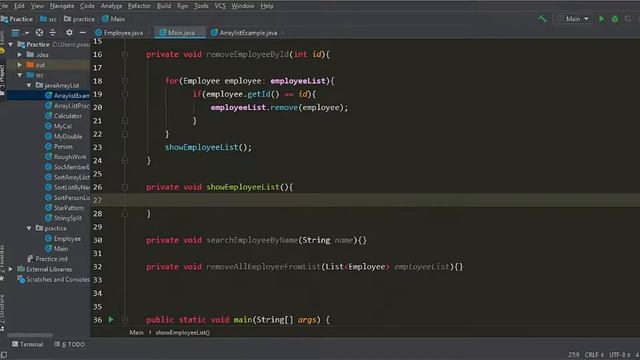This screenshot has height=360, width=640.
Task: Toggle fold end marker at line 22
Action: (125, 134)
